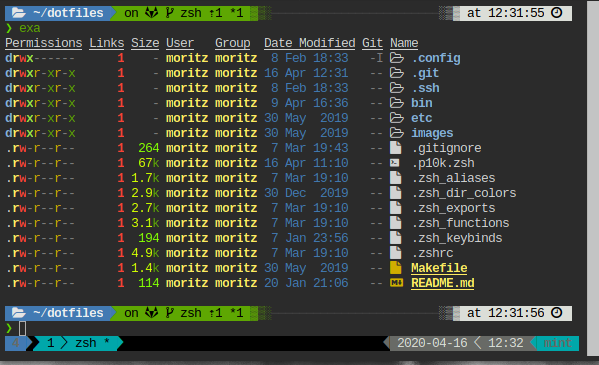Click the folder icon beside .git

[397, 73]
